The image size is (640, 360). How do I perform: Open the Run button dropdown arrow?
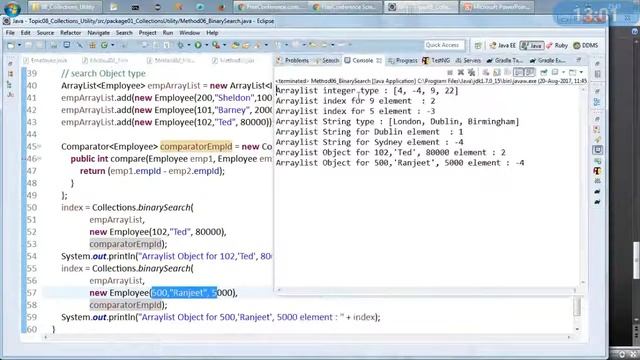coord(207,45)
